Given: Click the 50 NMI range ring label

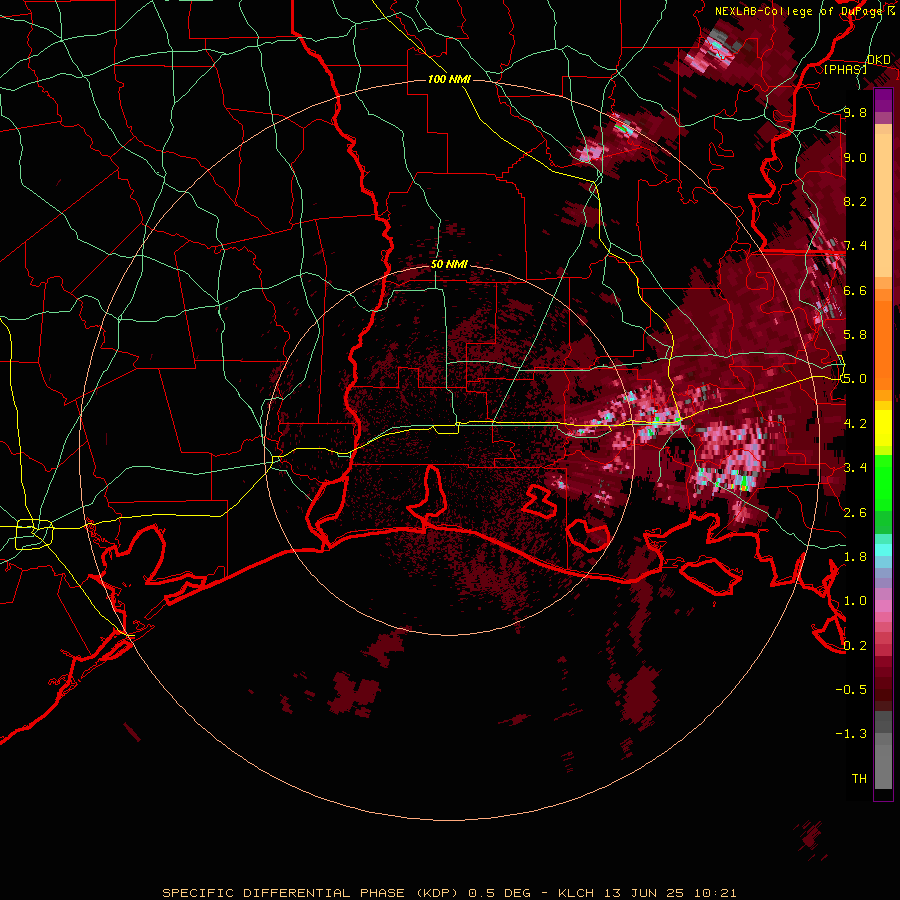Looking at the screenshot, I should [x=449, y=265].
